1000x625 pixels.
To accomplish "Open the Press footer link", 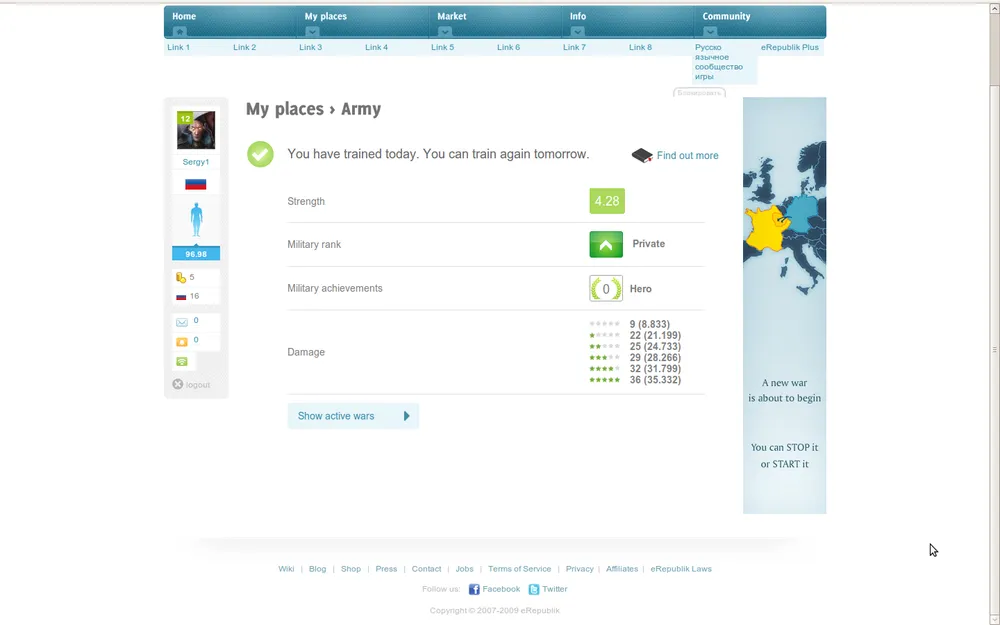I will [386, 569].
